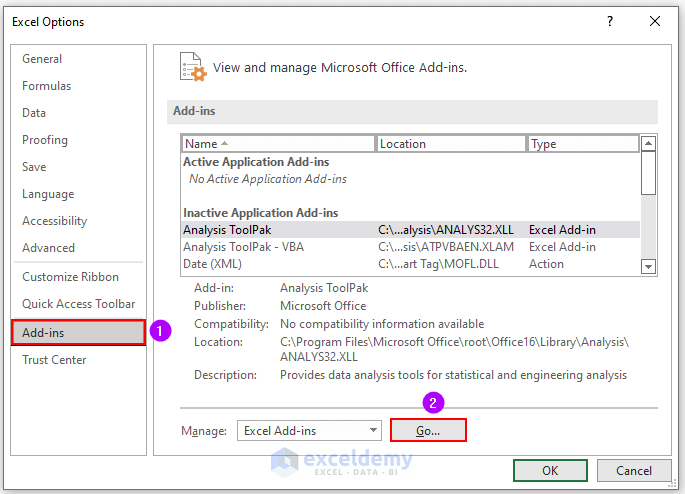The width and height of the screenshot is (685, 494).
Task: Click the add-ins list scroll up arrow
Action: click(x=648, y=143)
